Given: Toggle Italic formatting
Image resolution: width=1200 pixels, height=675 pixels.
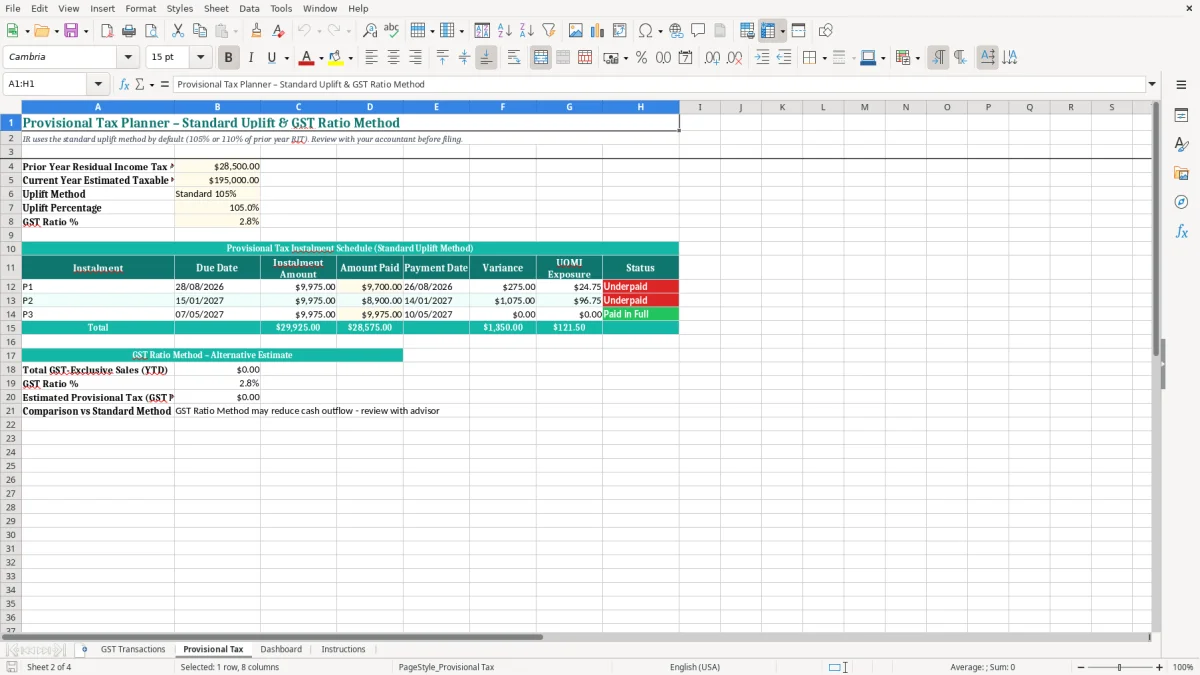Looking at the screenshot, I should [251, 58].
